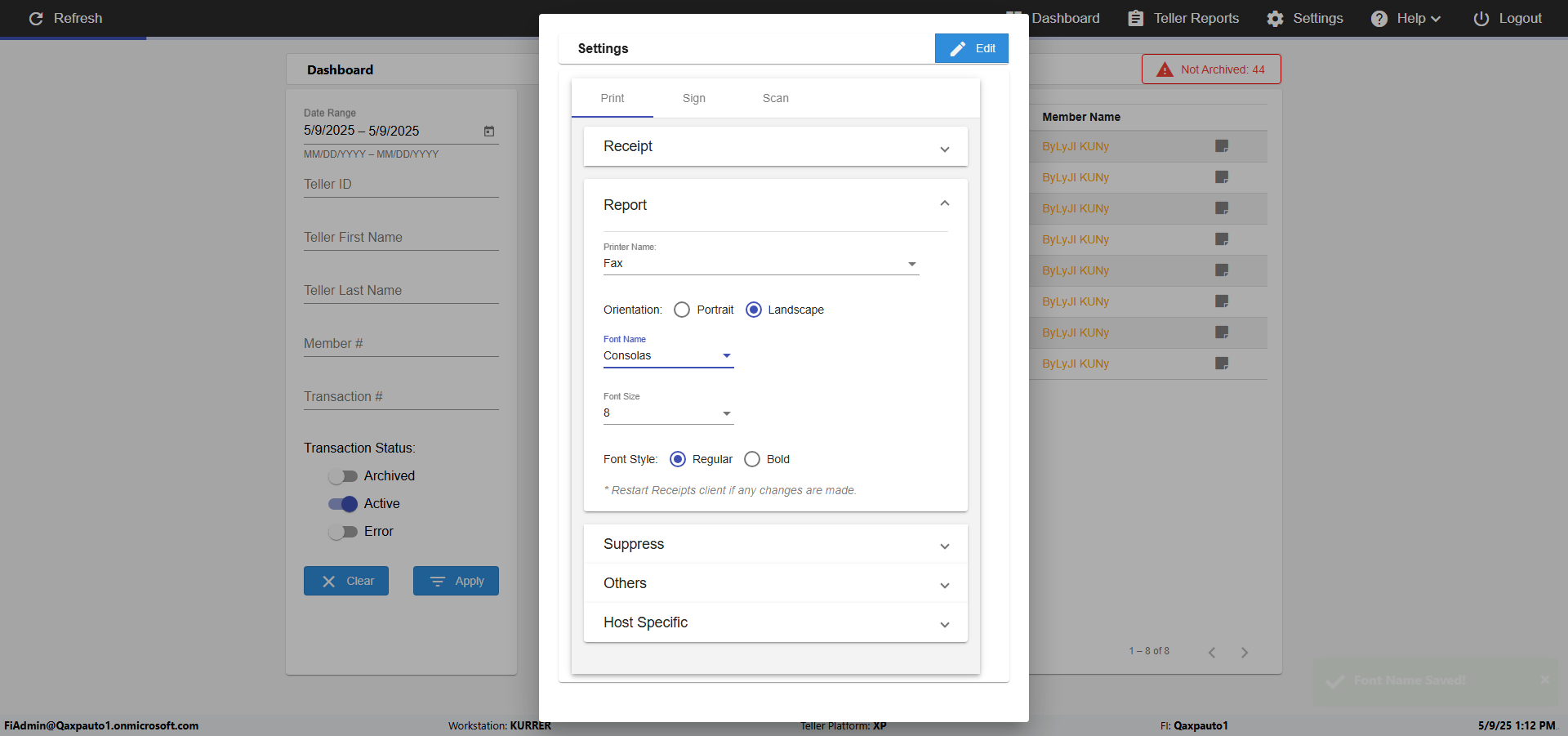The image size is (1568, 736).
Task: Open note icon in seventh ByLyJl KUNy row
Action: pyautogui.click(x=1222, y=332)
